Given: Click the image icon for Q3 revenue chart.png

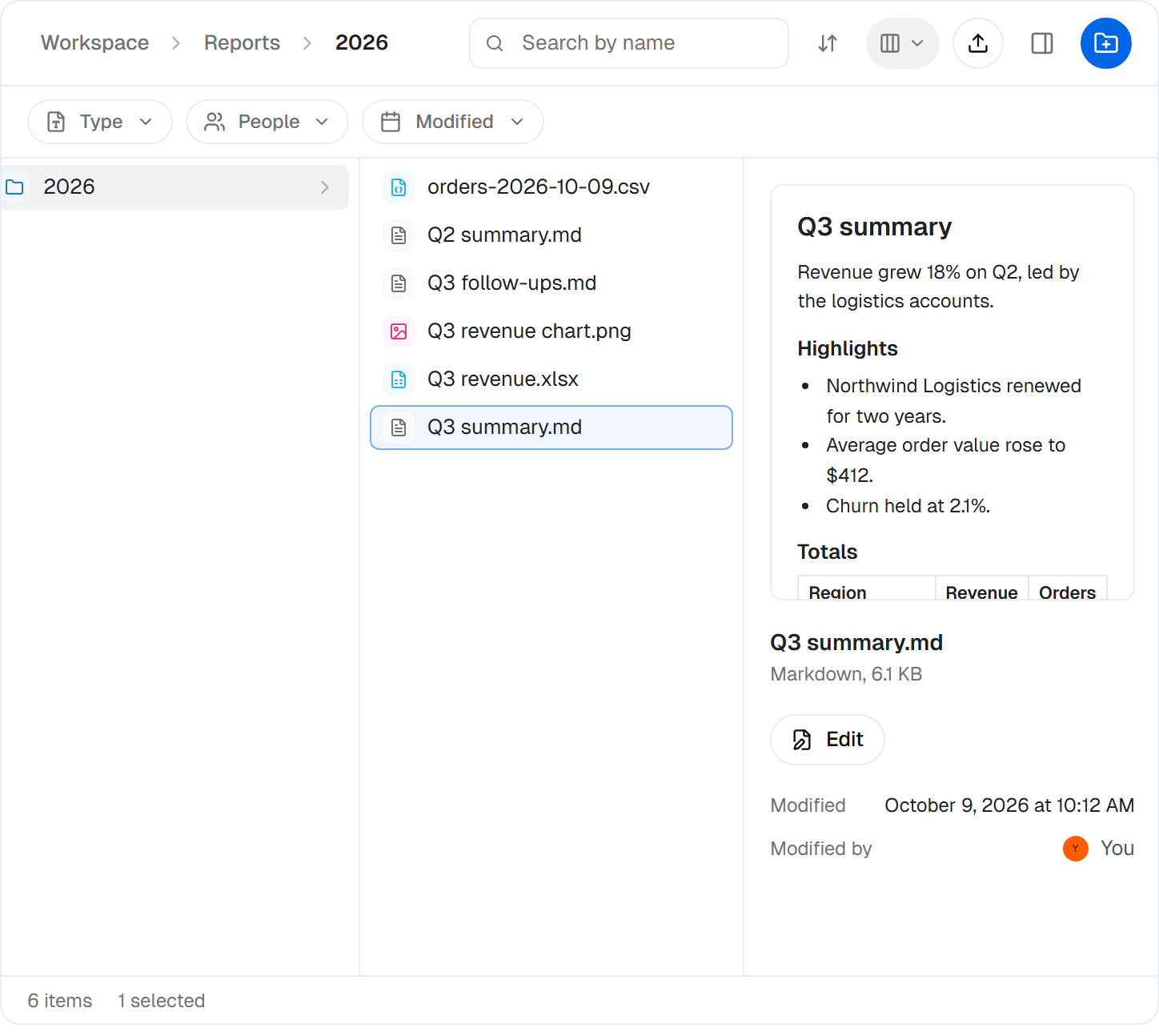Looking at the screenshot, I should click(x=399, y=331).
